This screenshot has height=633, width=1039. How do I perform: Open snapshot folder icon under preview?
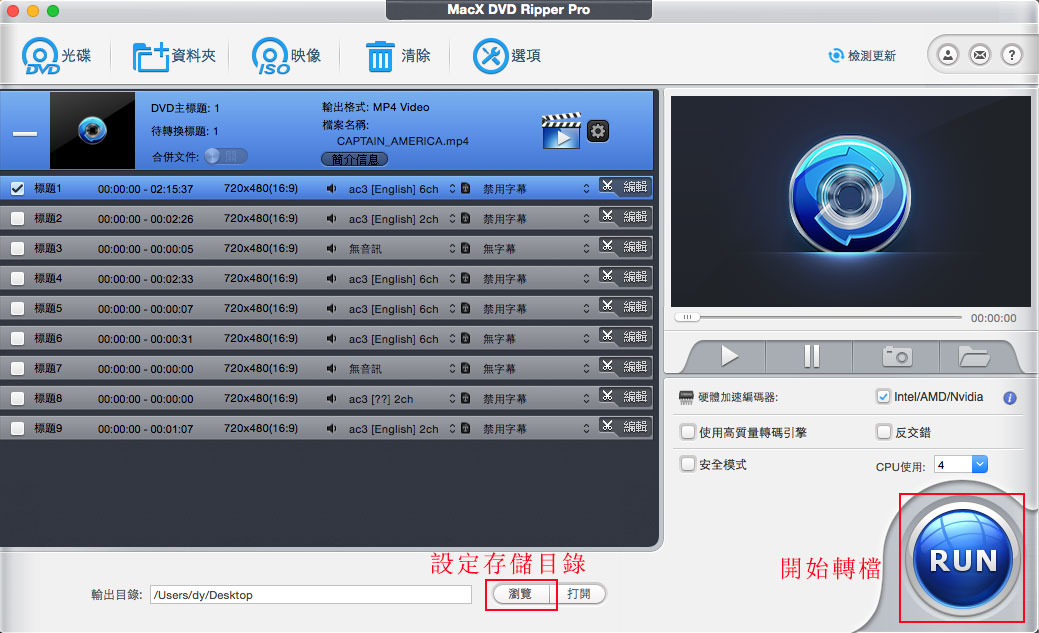coord(974,357)
